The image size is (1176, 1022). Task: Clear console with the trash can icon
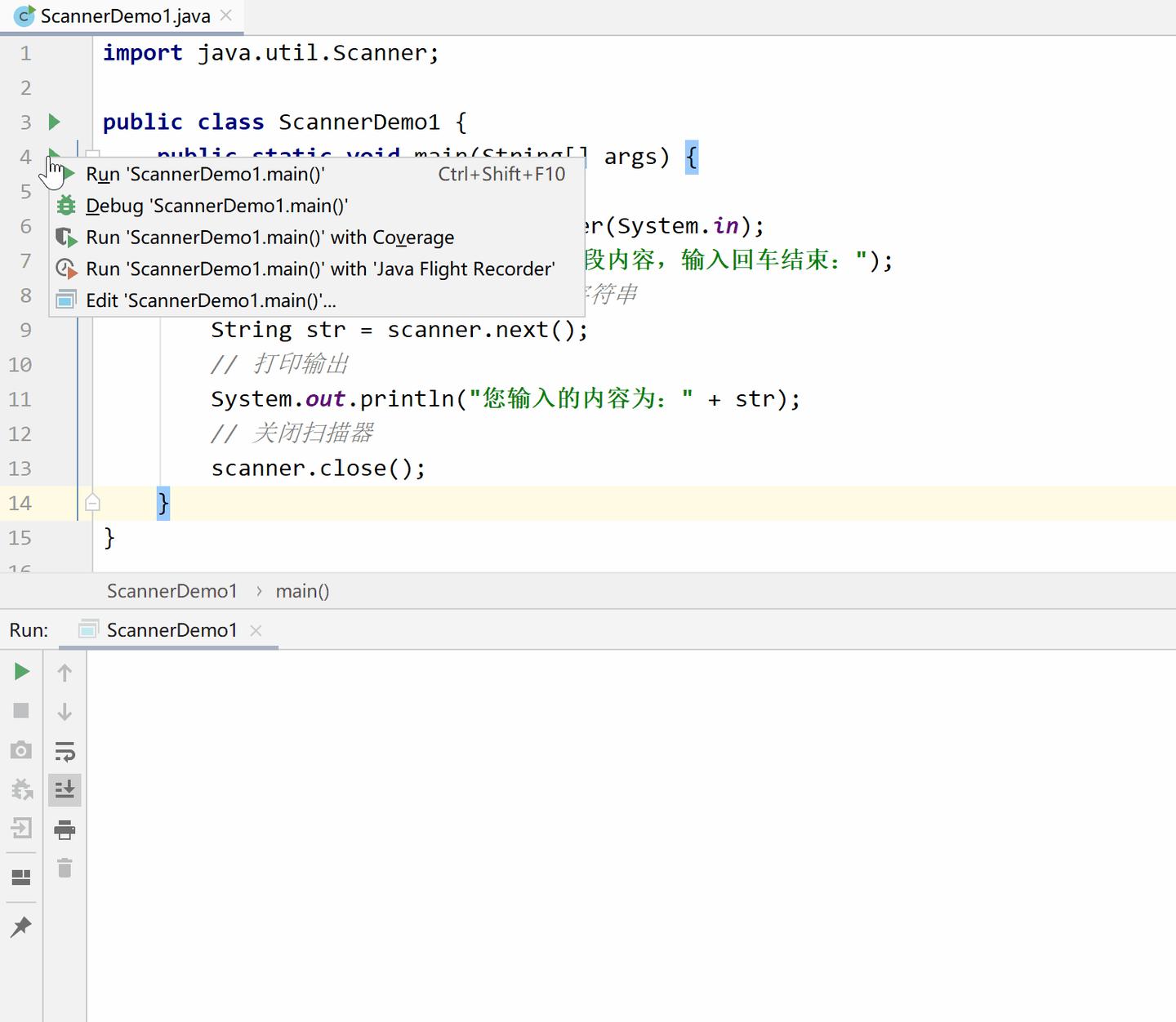pos(65,868)
